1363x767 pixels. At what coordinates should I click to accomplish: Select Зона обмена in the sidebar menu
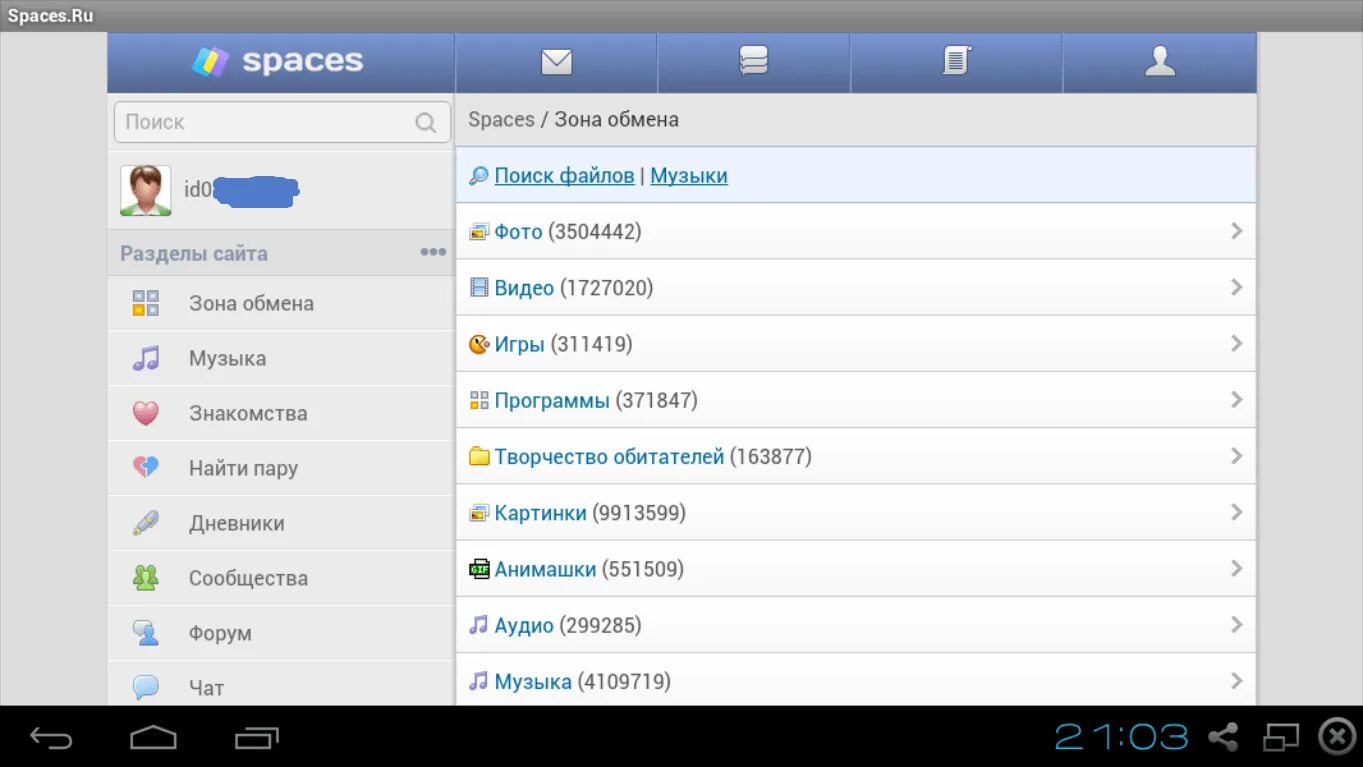[x=281, y=303]
